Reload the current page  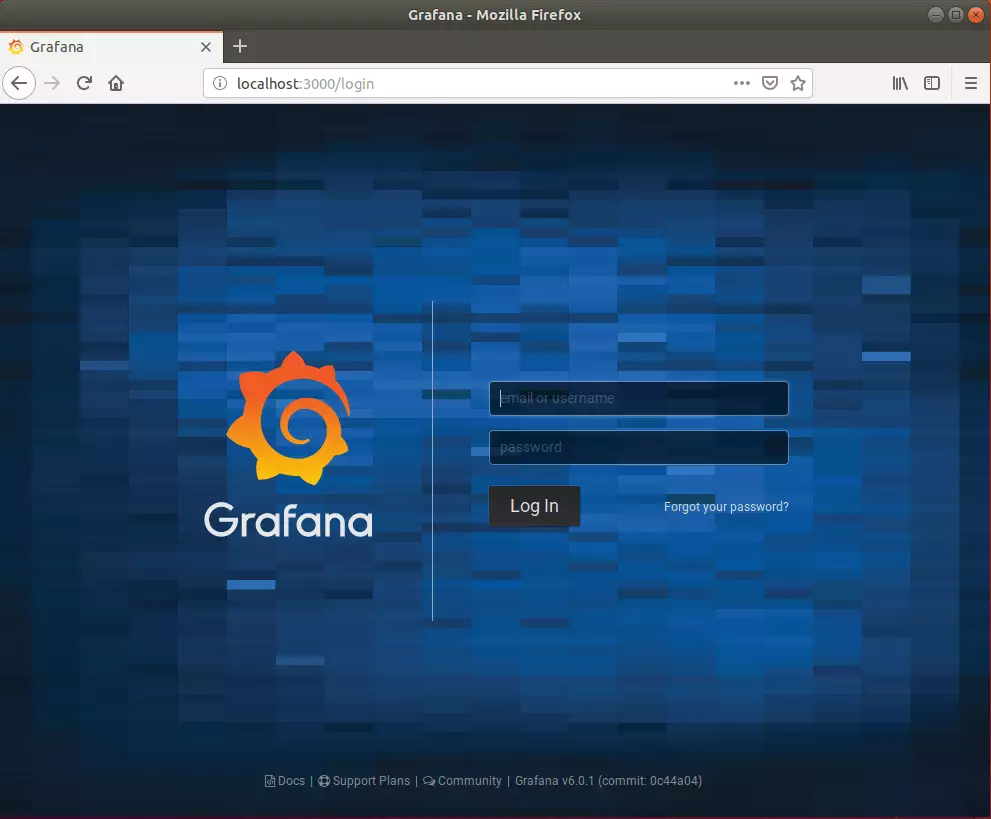pos(84,83)
